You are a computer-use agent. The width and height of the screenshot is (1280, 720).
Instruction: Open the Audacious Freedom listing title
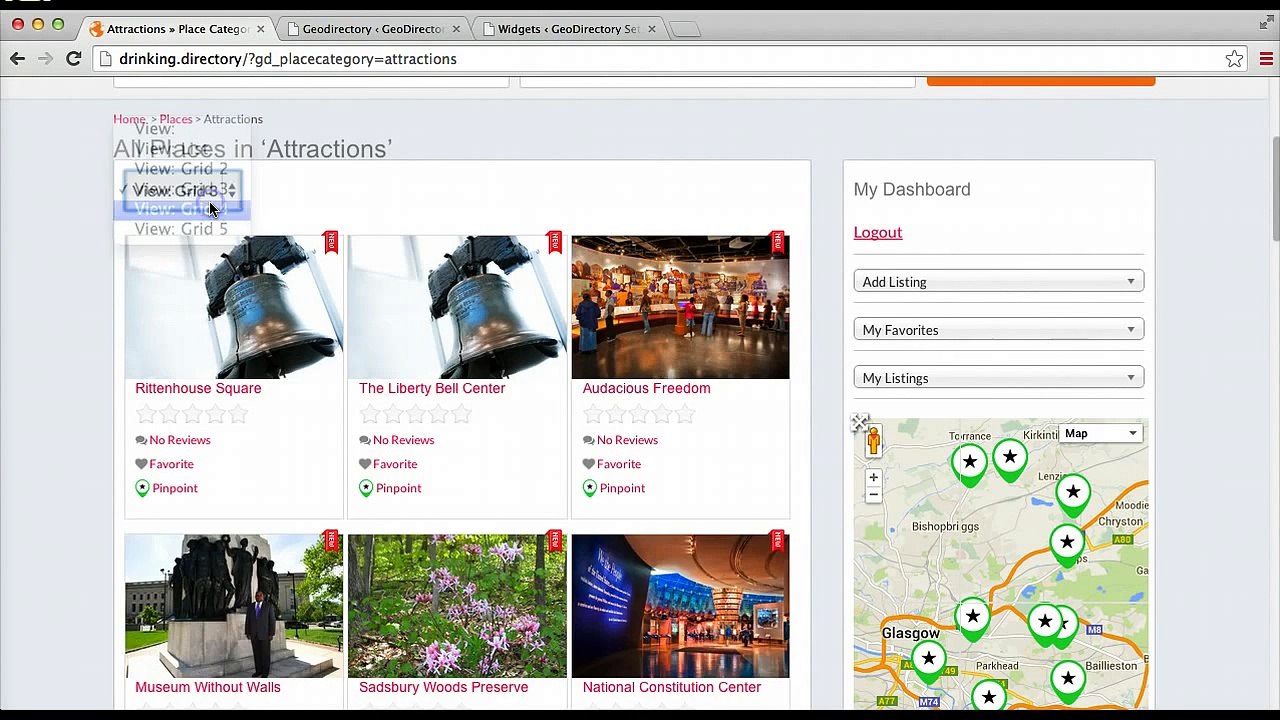[647, 388]
